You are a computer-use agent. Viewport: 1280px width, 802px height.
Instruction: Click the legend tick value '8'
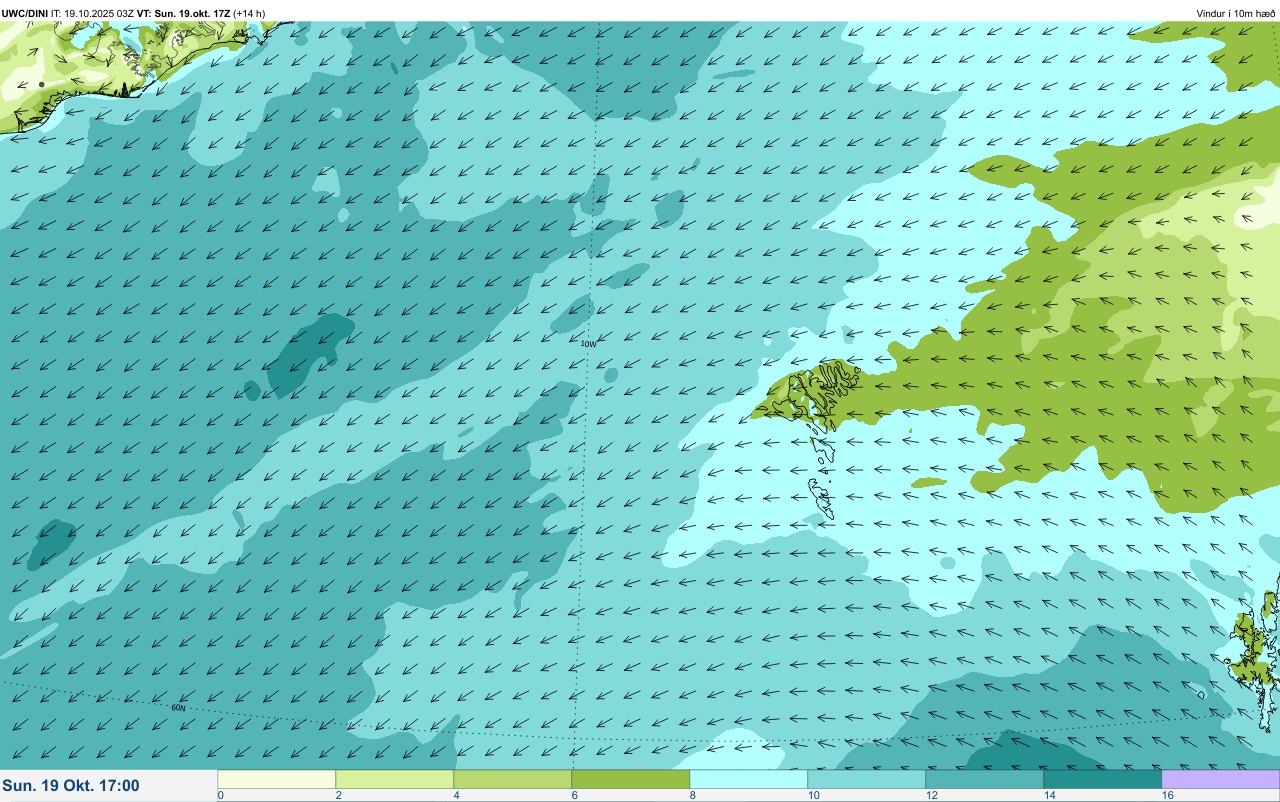click(692, 795)
